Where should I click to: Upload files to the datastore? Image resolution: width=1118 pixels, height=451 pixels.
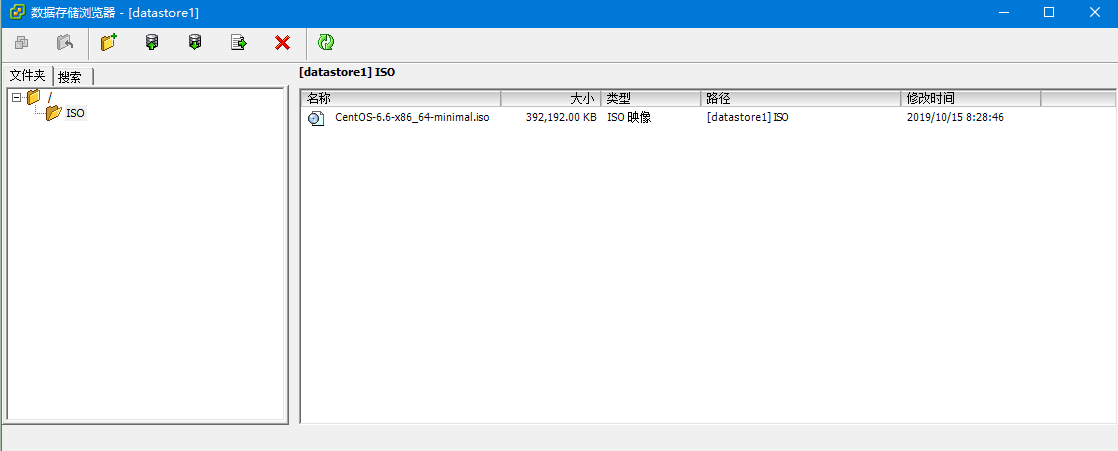pyautogui.click(x=152, y=43)
